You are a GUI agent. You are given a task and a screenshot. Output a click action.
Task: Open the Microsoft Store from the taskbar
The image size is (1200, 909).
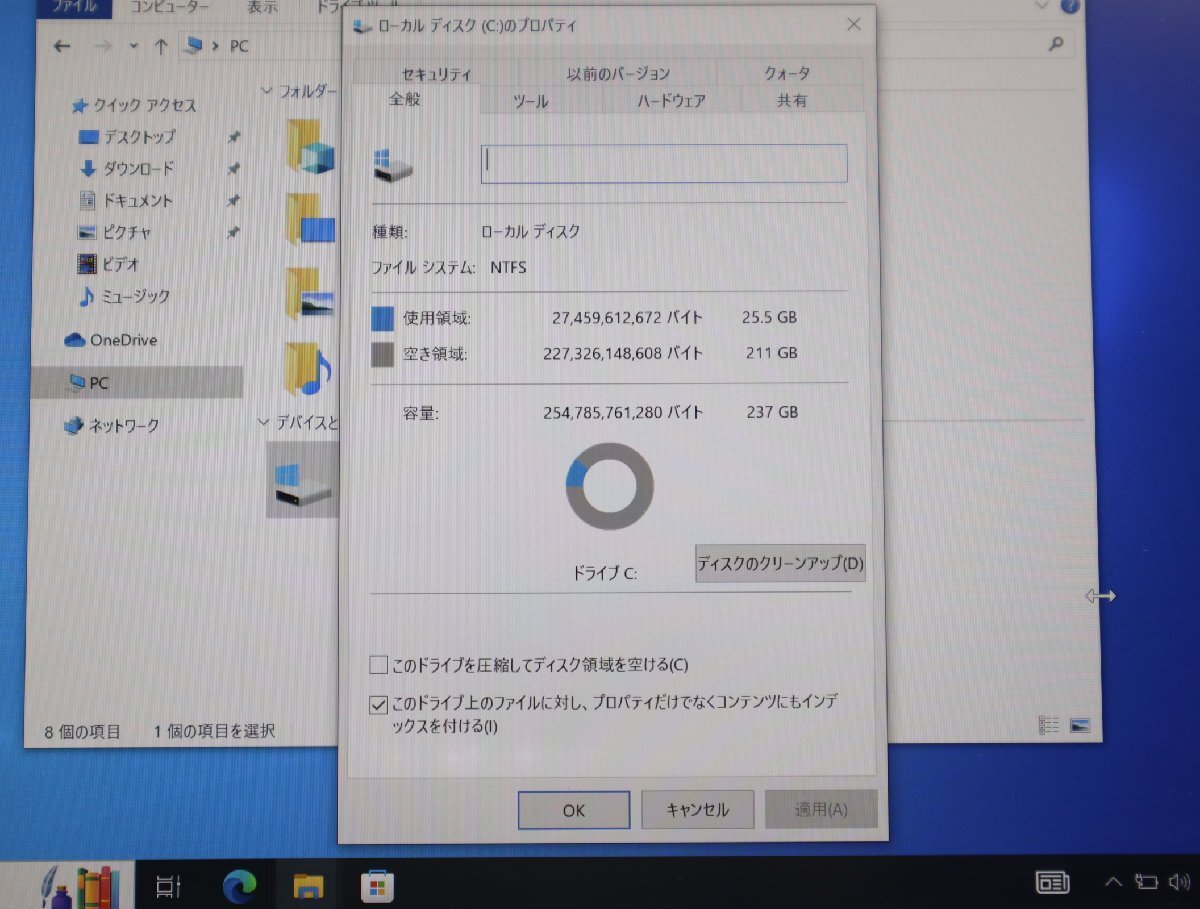(376, 884)
